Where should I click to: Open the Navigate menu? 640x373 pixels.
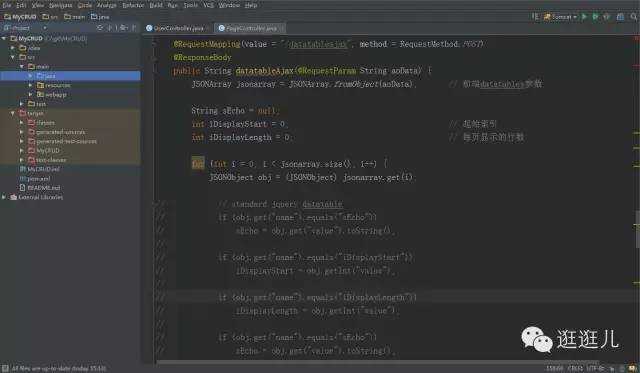click(x=60, y=5)
